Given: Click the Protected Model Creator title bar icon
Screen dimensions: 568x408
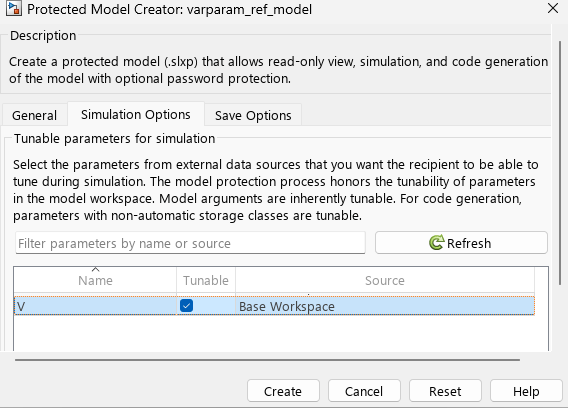Looking at the screenshot, I should (13, 8).
